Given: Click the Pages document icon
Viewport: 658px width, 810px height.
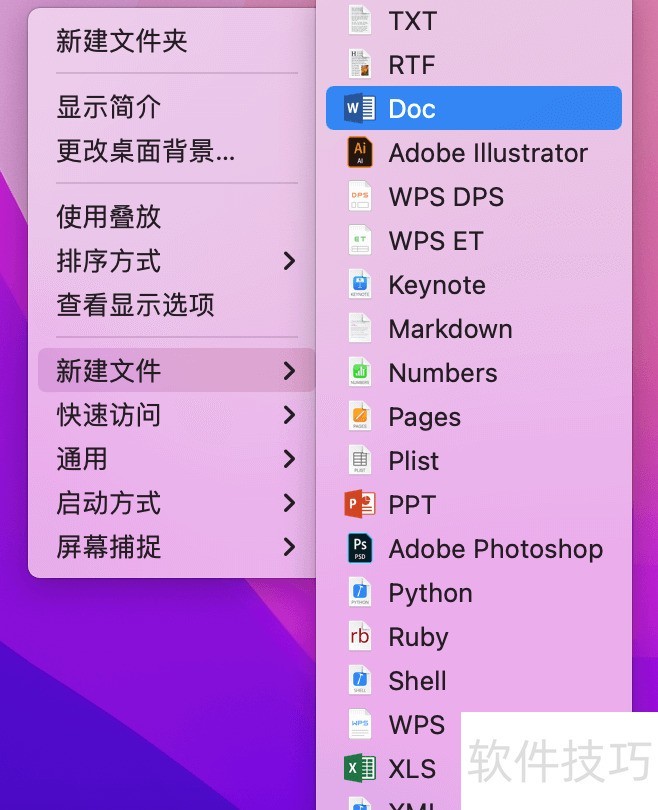Looking at the screenshot, I should (359, 417).
